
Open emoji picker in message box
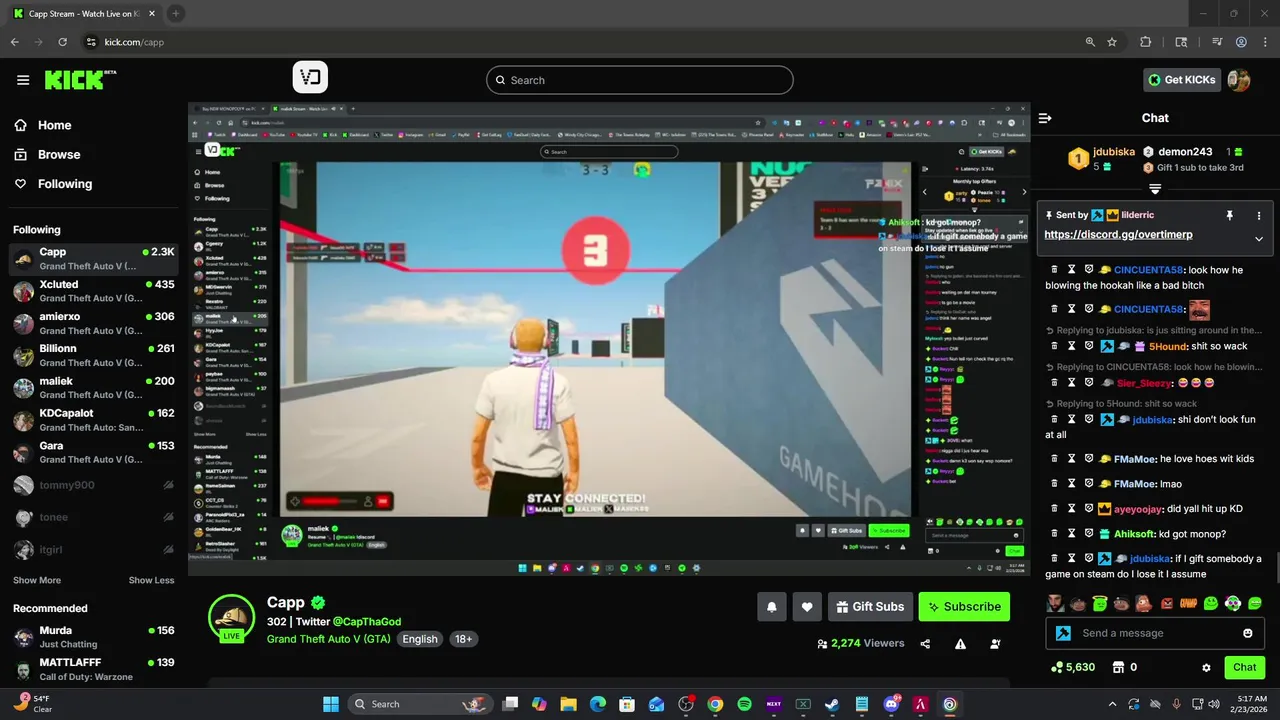pos(1248,633)
